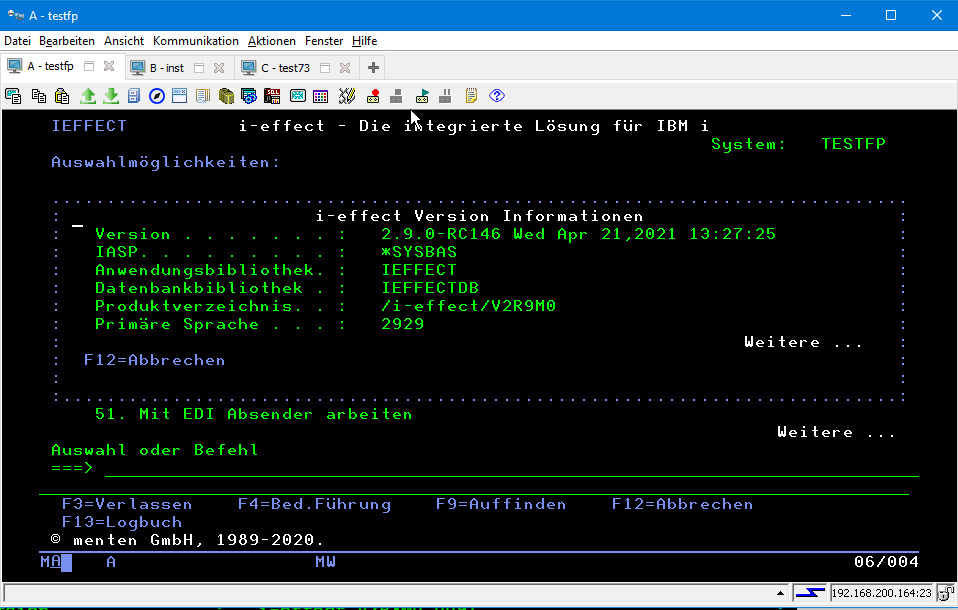Image resolution: width=958 pixels, height=610 pixels.
Task: Open the help question mark icon
Action: pyautogui.click(x=496, y=96)
